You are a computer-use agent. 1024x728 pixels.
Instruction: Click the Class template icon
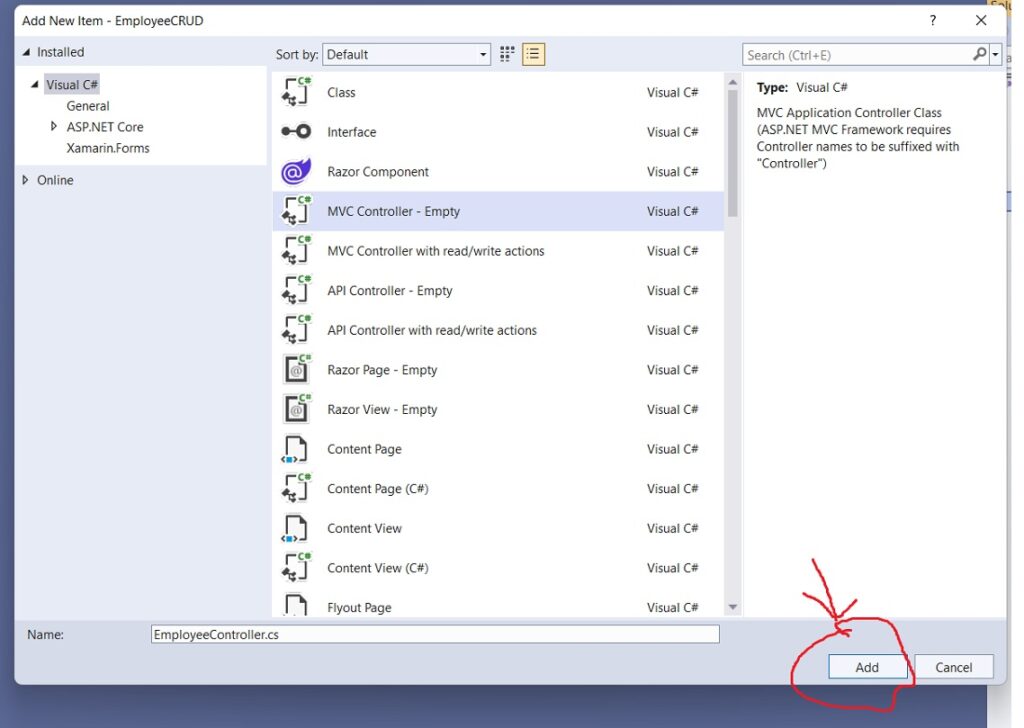[296, 92]
